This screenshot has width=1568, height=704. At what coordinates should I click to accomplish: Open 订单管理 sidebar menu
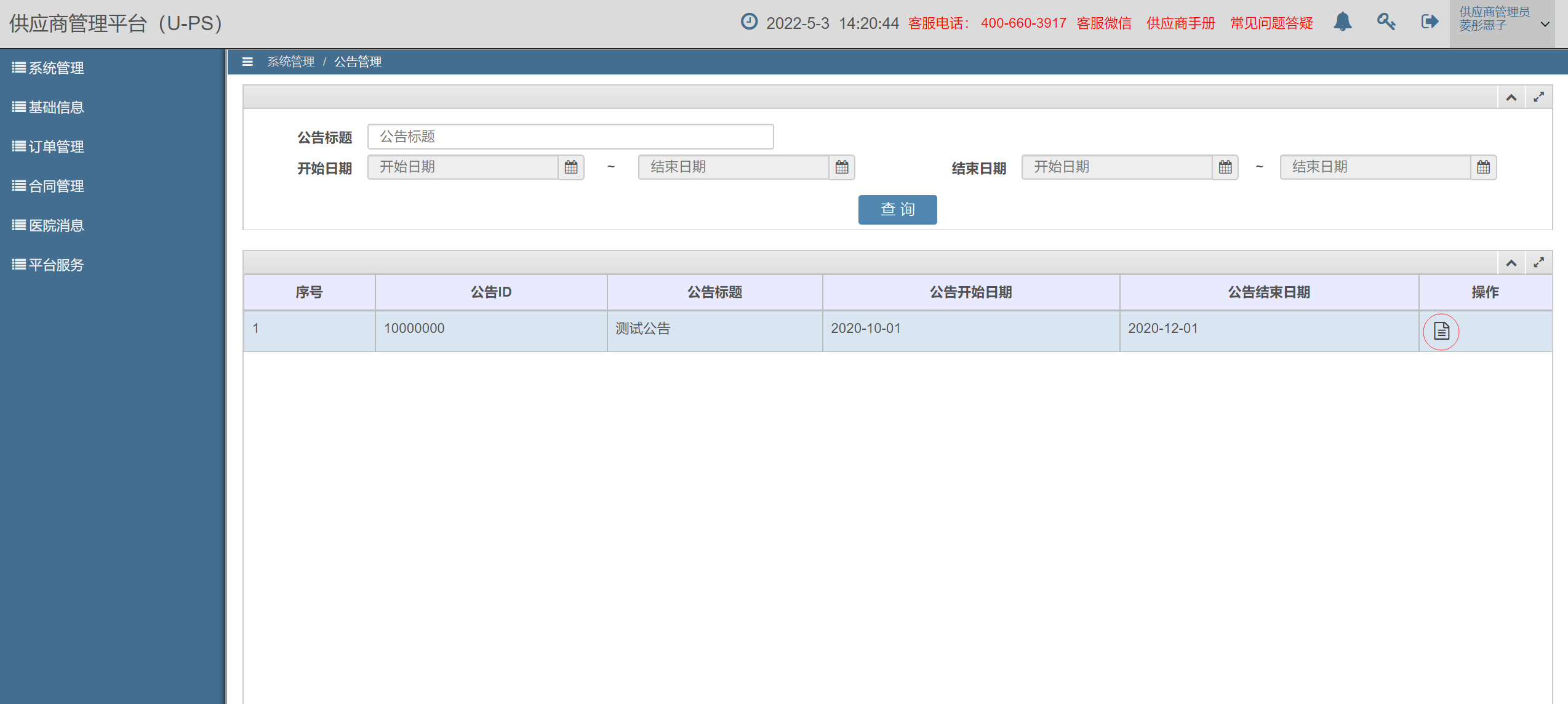[x=48, y=146]
